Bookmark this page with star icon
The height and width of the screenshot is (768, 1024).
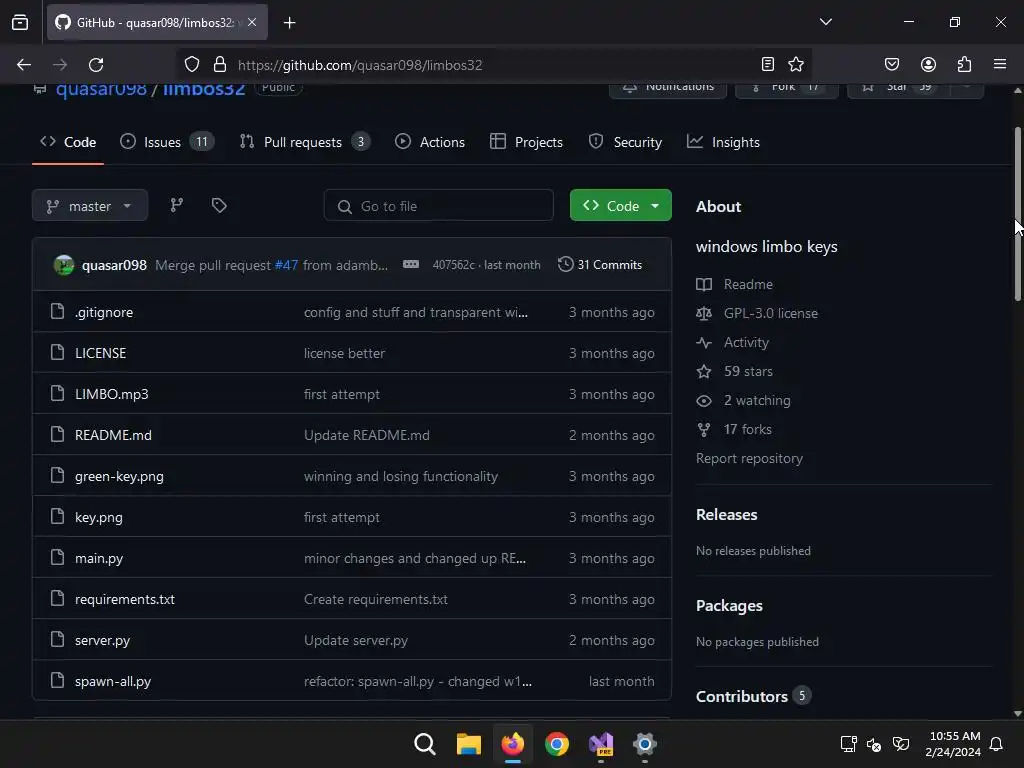(796, 64)
